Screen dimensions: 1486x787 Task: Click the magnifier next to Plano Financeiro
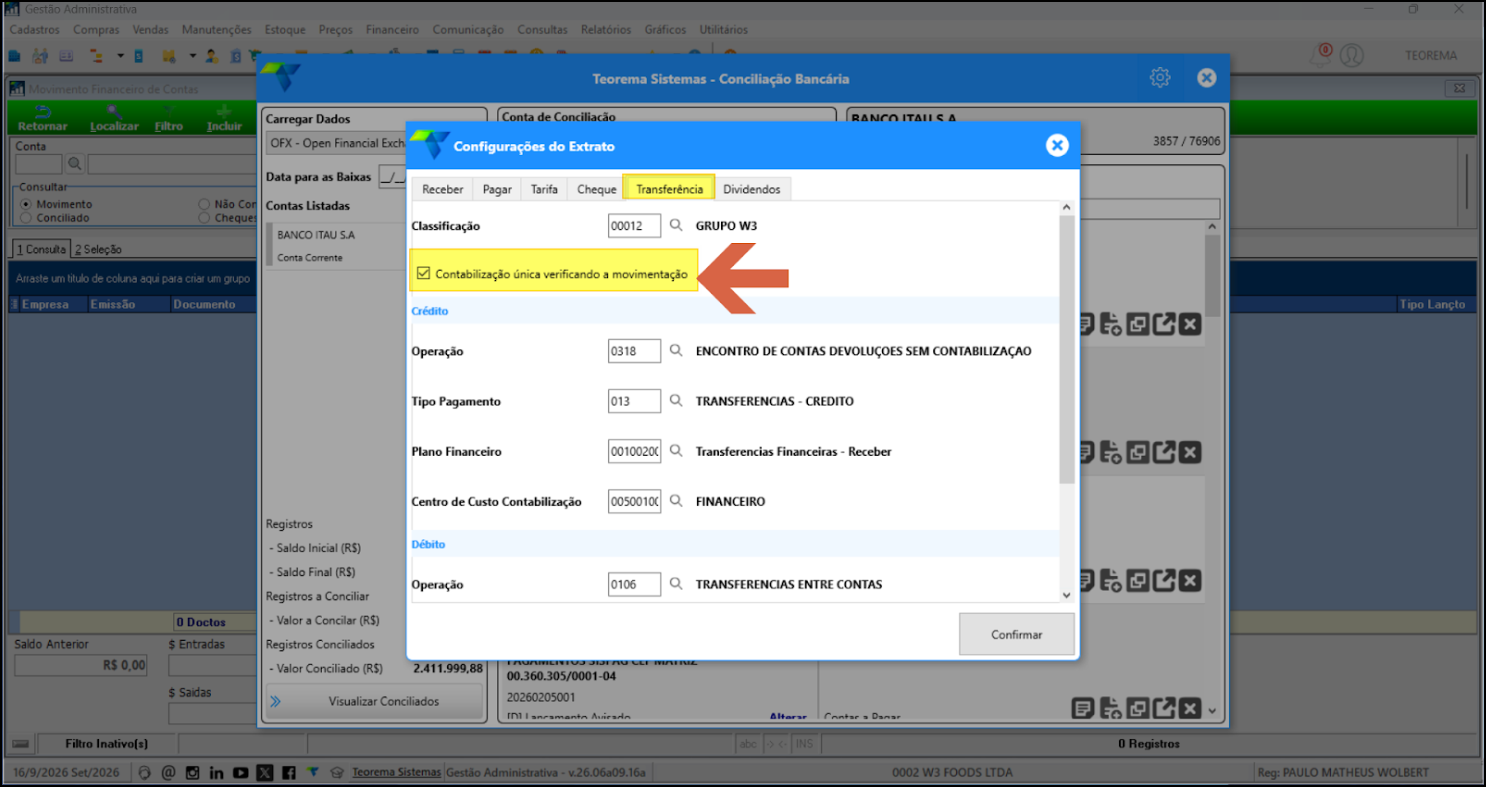pos(676,451)
